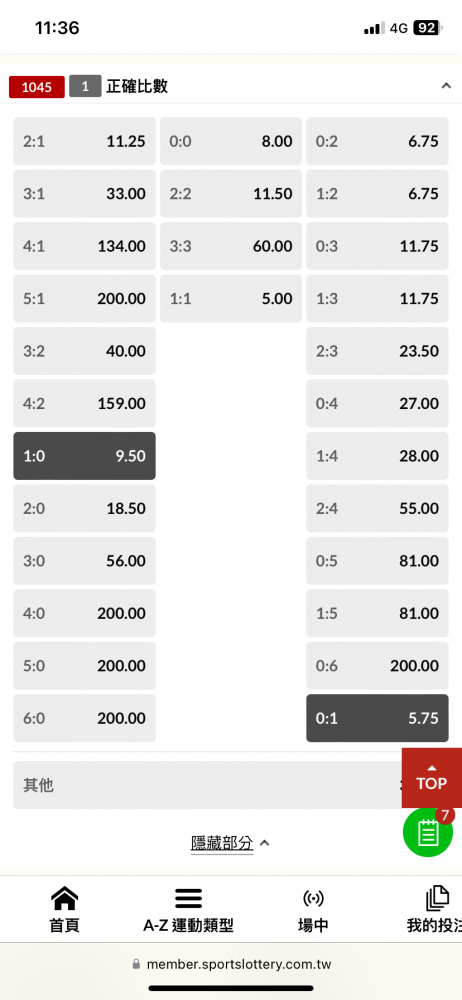Select the 其他 other-score option
This screenshot has height=1000, width=462.
click(x=207, y=785)
